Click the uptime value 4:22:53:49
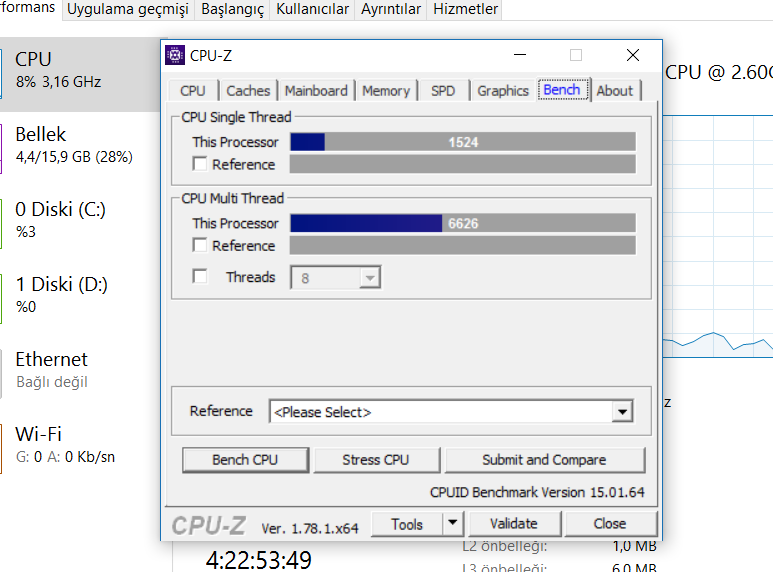Viewport: 773px width, 572px height. (258, 560)
